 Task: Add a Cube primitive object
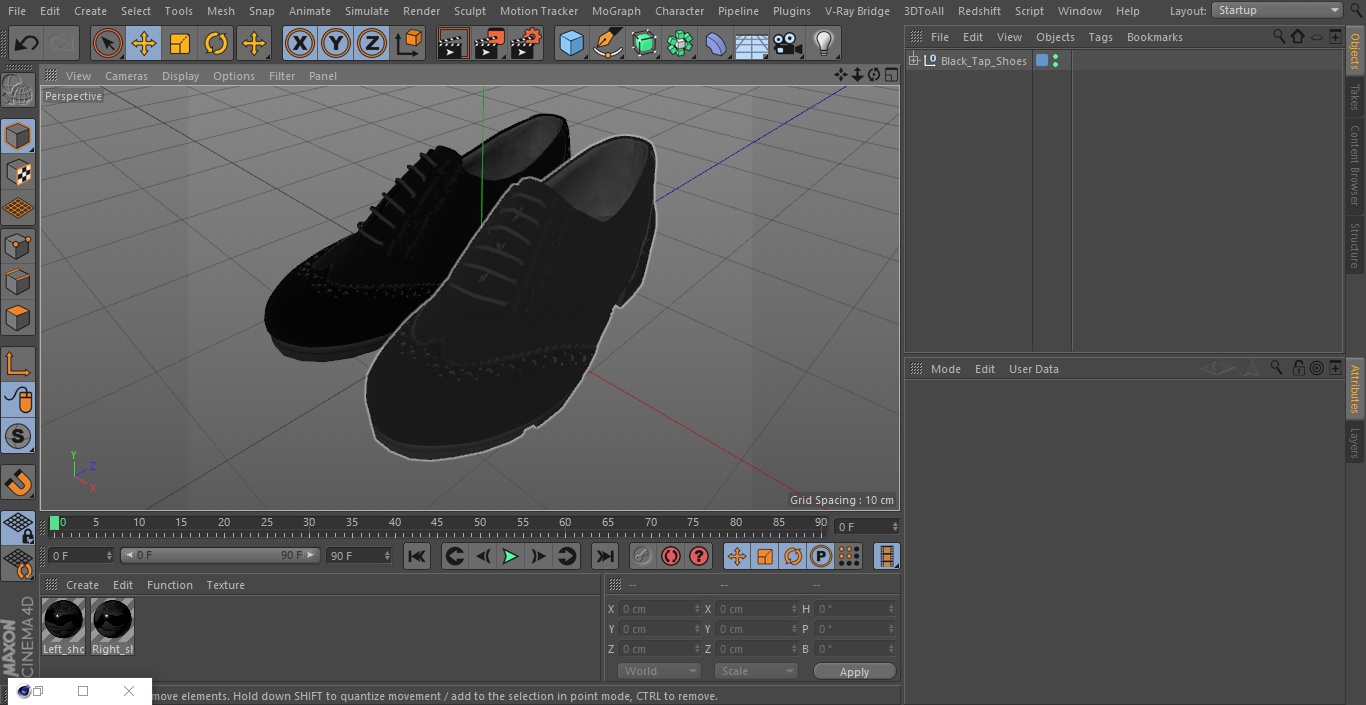tap(571, 44)
